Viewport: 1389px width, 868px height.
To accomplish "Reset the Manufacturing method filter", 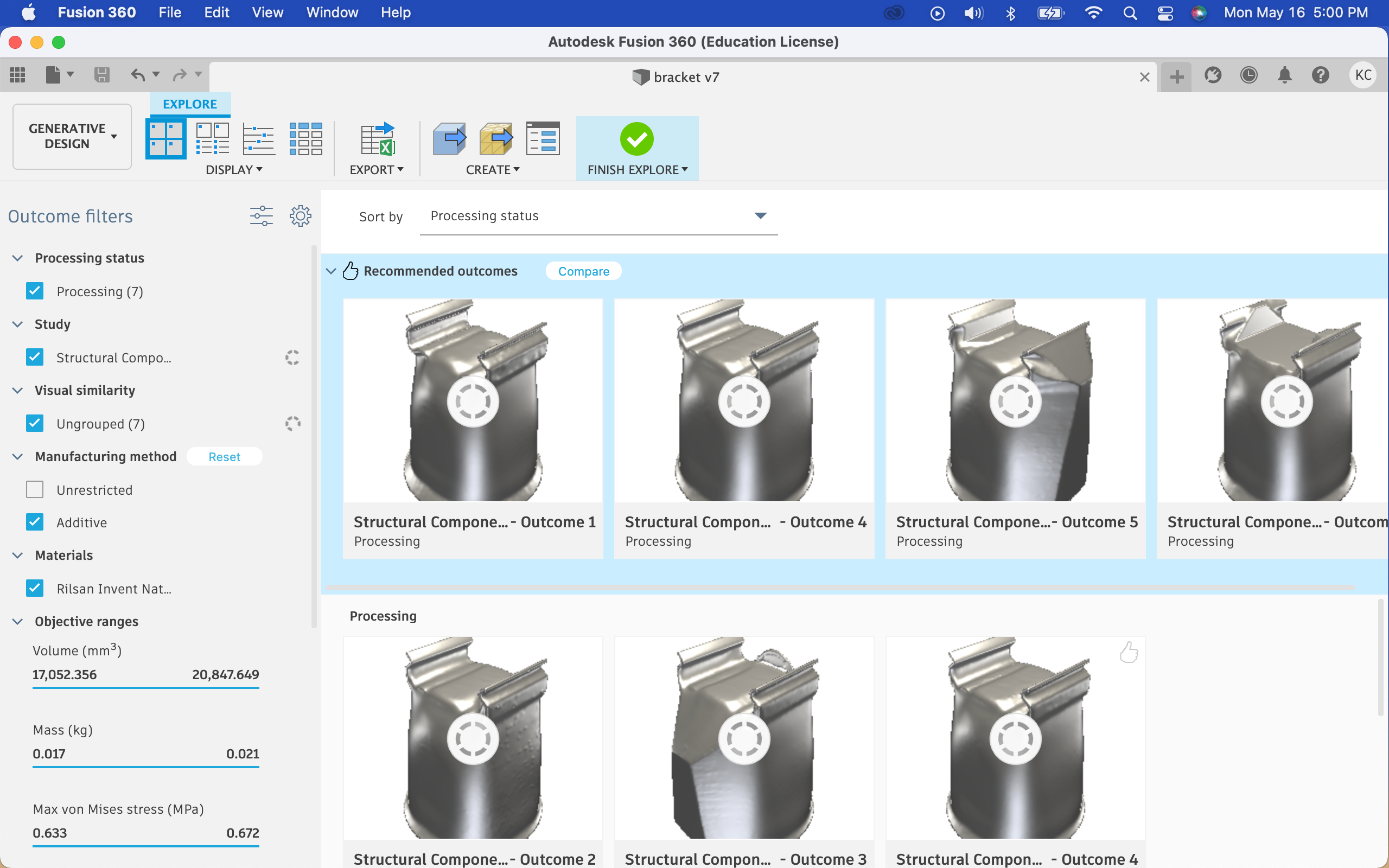I will click(x=224, y=457).
